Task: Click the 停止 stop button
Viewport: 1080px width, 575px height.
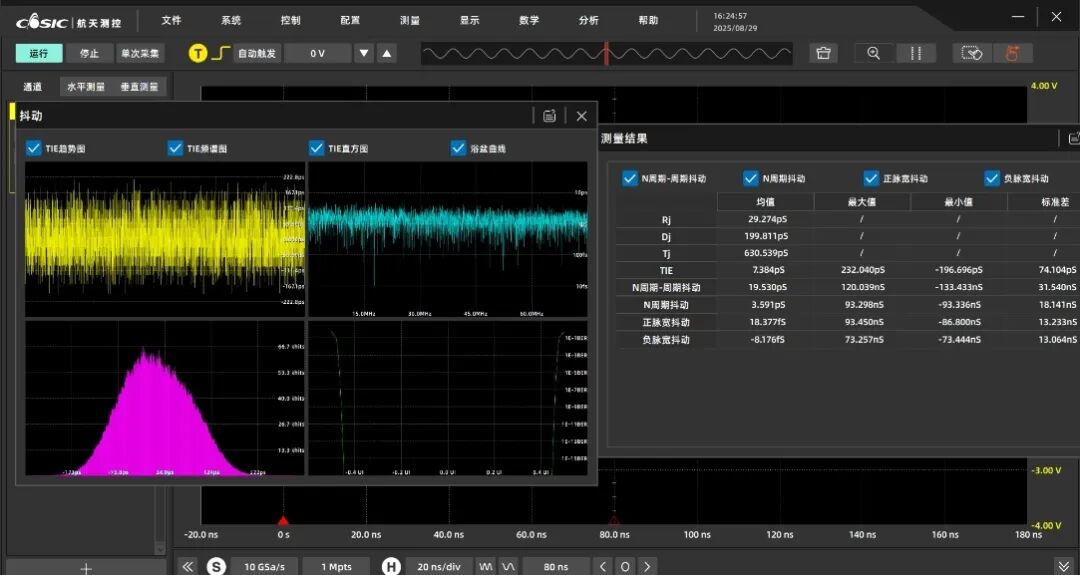Action: click(90, 53)
